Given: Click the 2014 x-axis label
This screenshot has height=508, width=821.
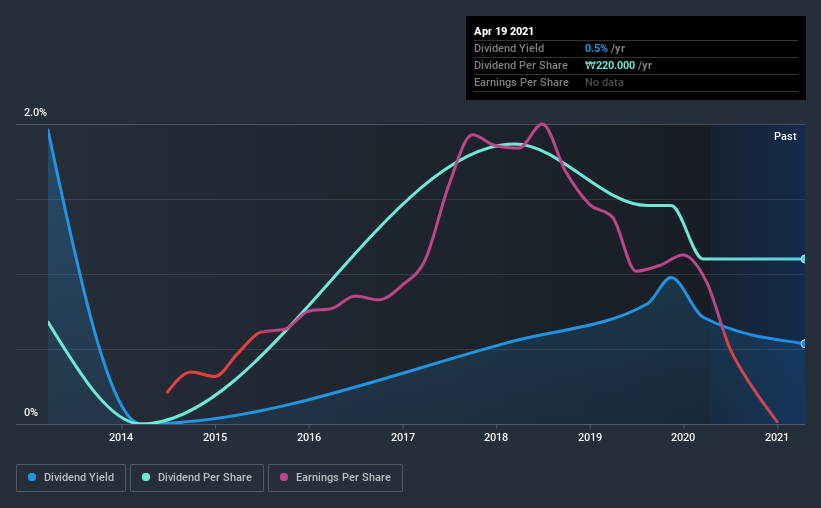Looking at the screenshot, I should (x=121, y=437).
